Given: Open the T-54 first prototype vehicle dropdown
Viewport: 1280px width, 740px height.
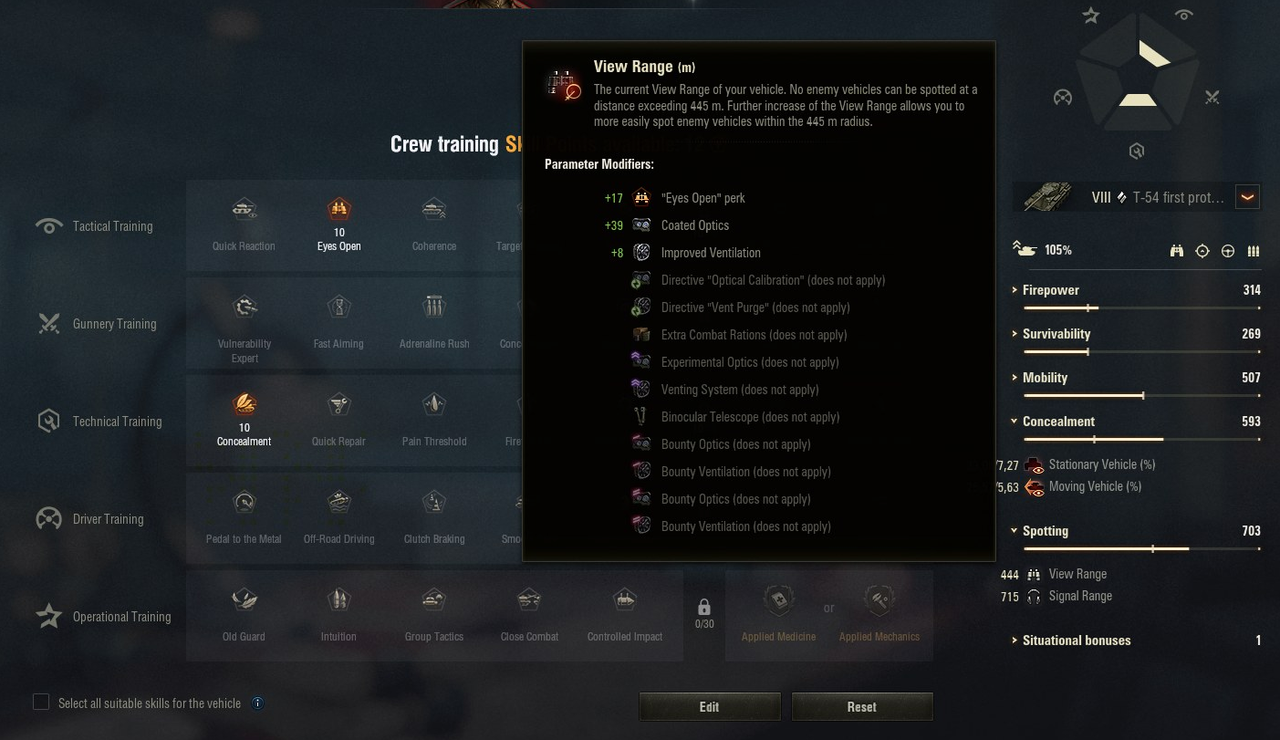Looking at the screenshot, I should coord(1247,197).
